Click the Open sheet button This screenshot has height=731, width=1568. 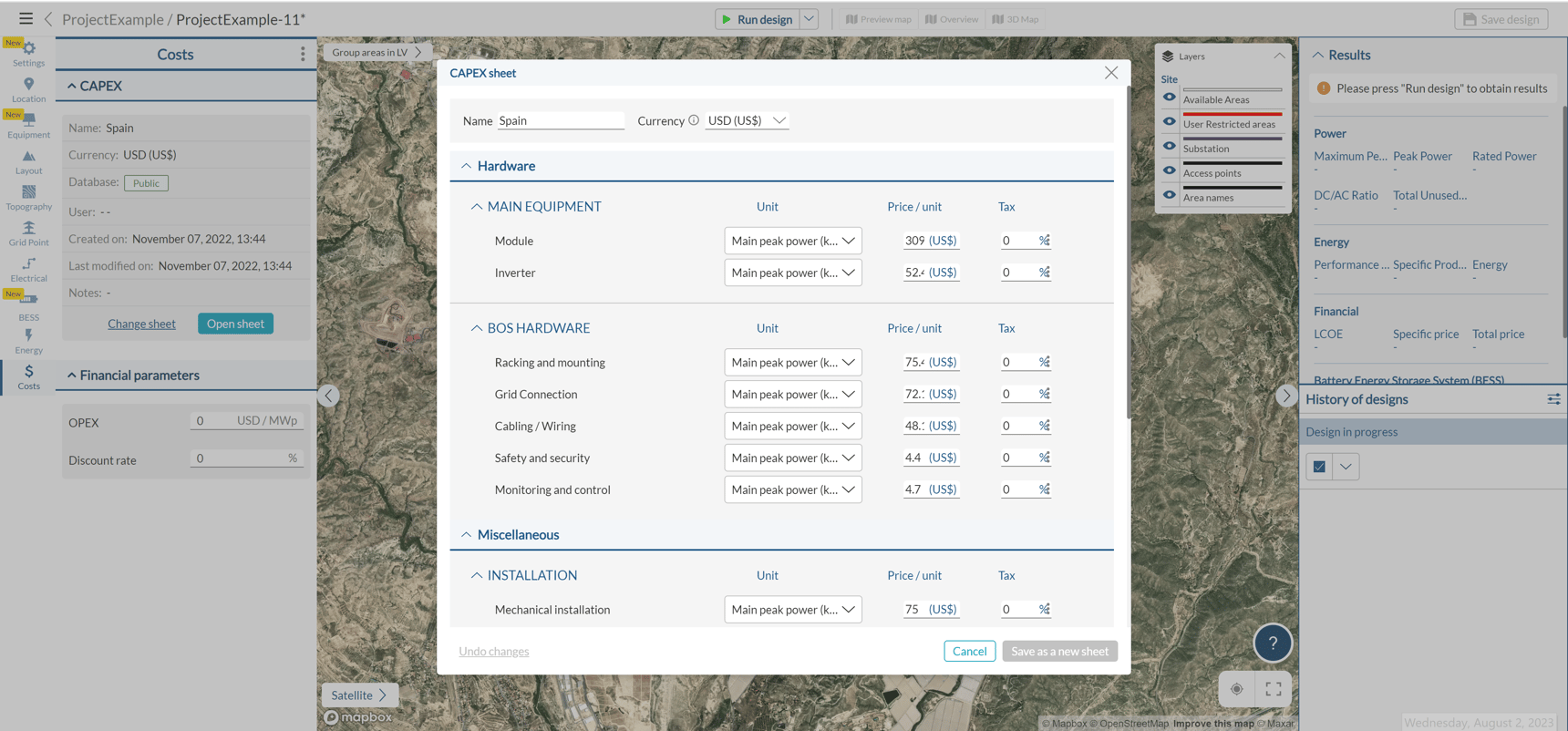(235, 324)
